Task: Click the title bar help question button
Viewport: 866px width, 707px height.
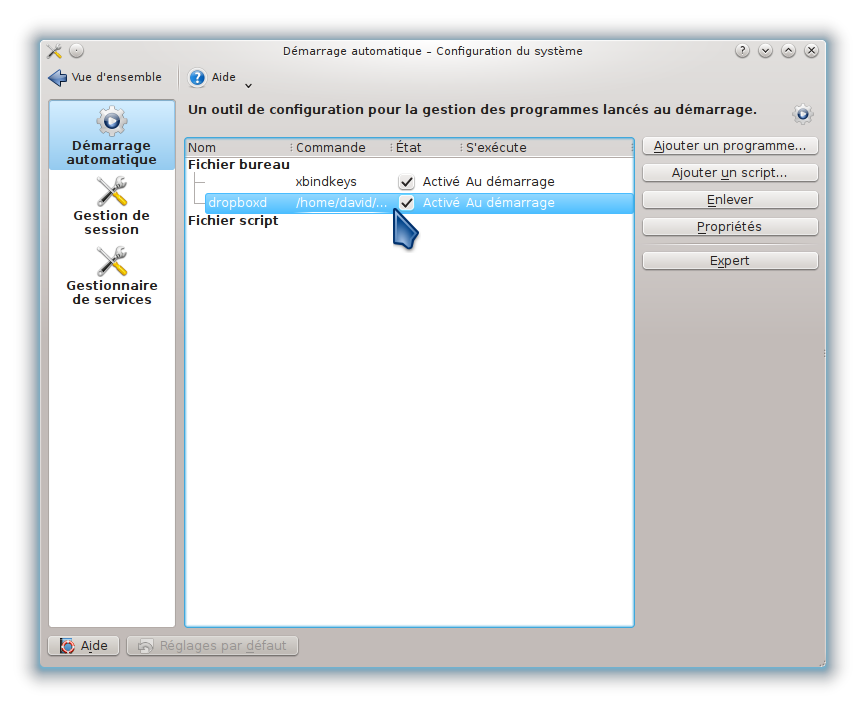Action: click(x=742, y=51)
